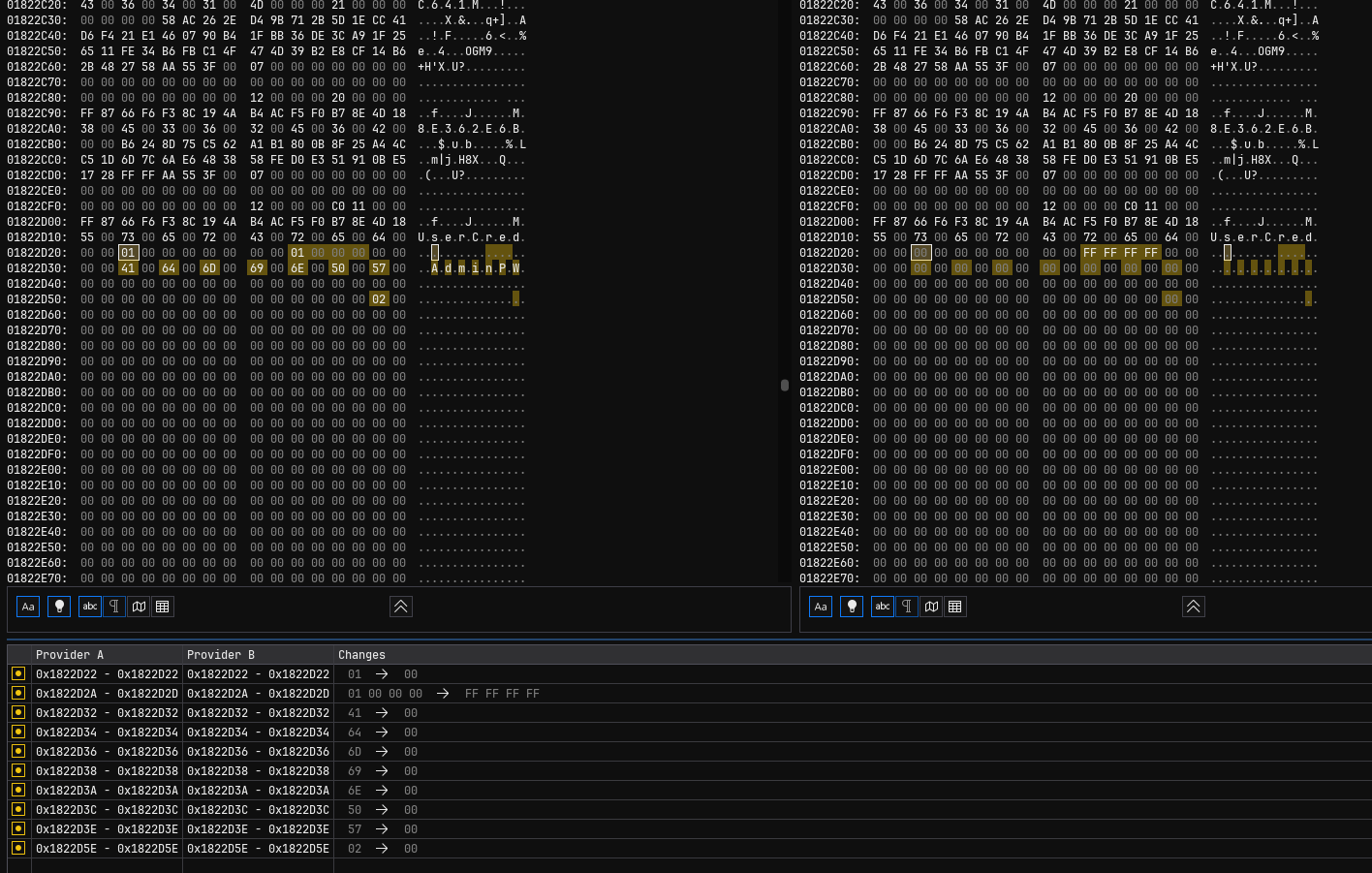Screen dimensions: 1372x873
Task: Click the Provider A column header
Action: click(107, 655)
